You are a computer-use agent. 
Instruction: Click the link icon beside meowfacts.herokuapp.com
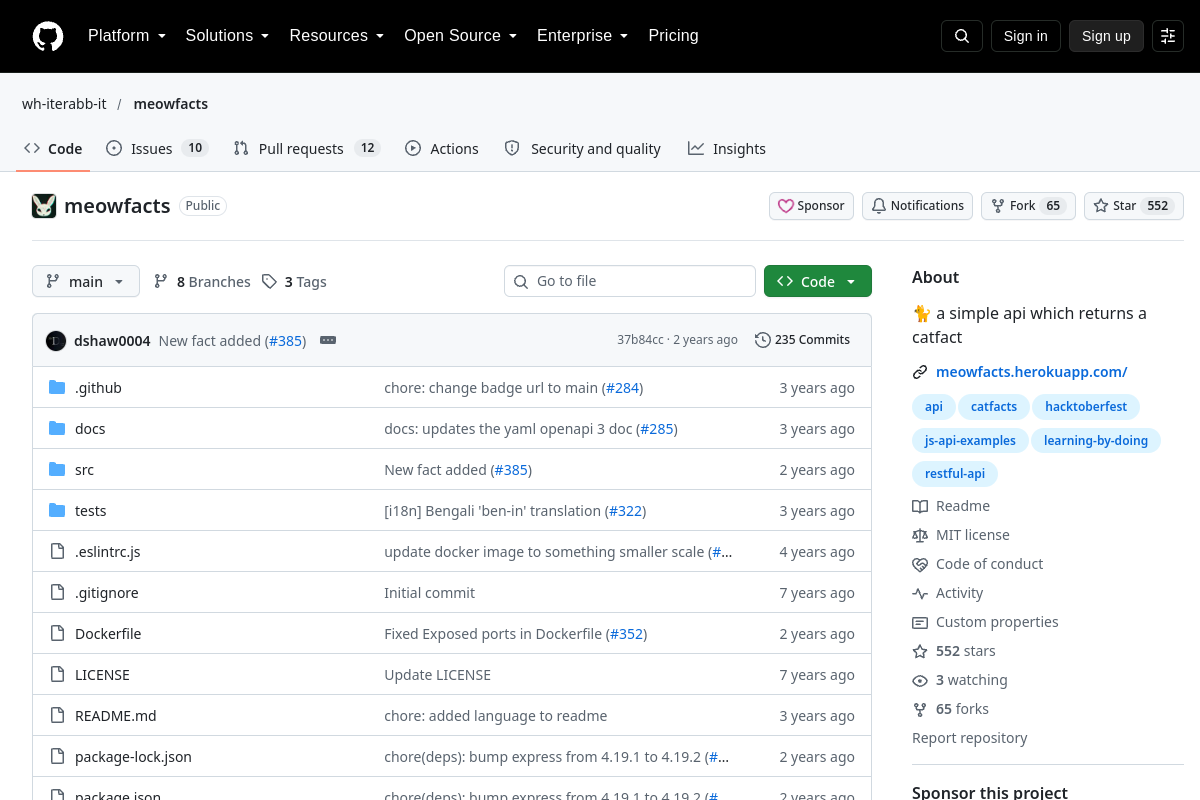(920, 372)
